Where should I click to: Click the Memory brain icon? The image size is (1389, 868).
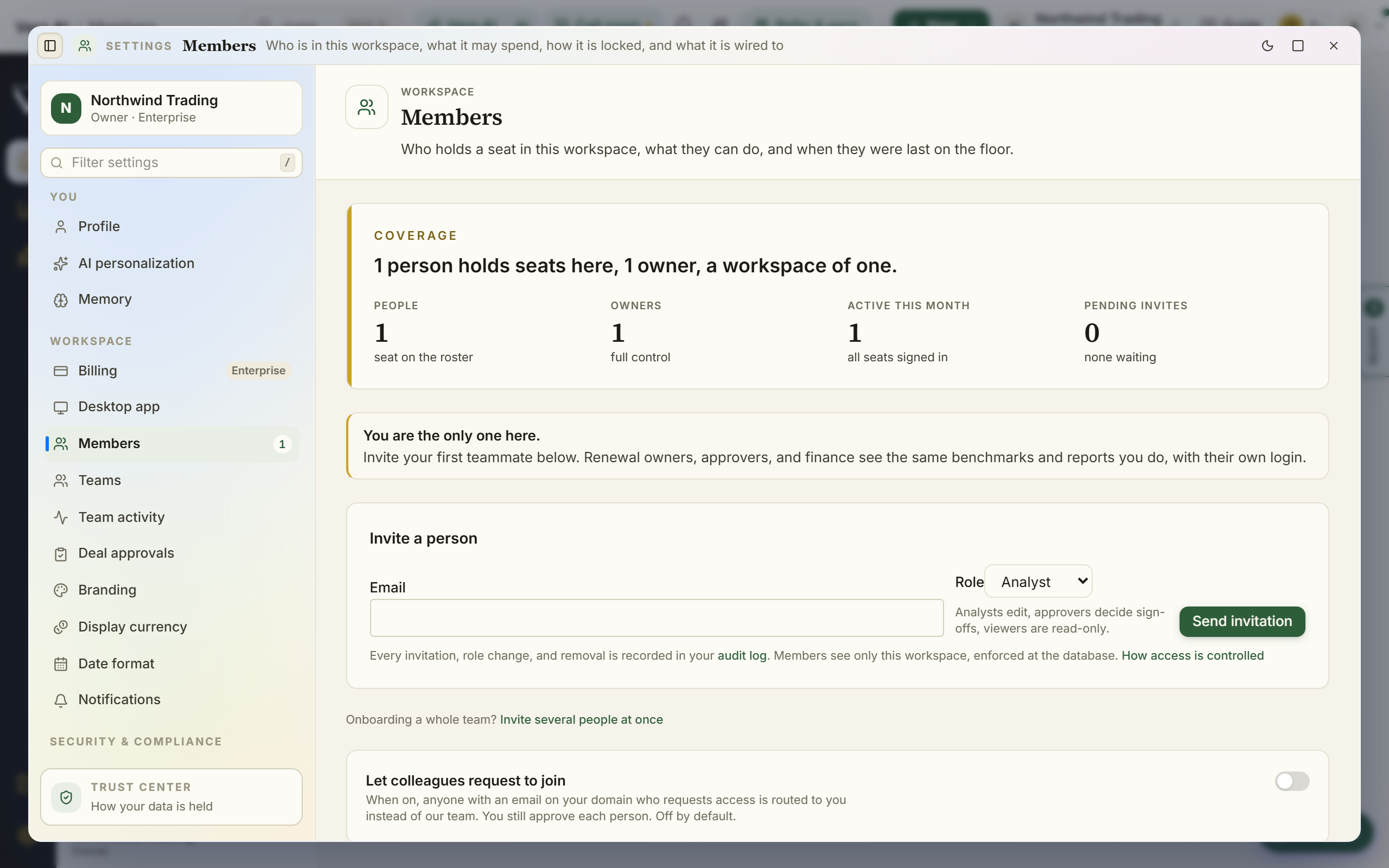tap(61, 299)
